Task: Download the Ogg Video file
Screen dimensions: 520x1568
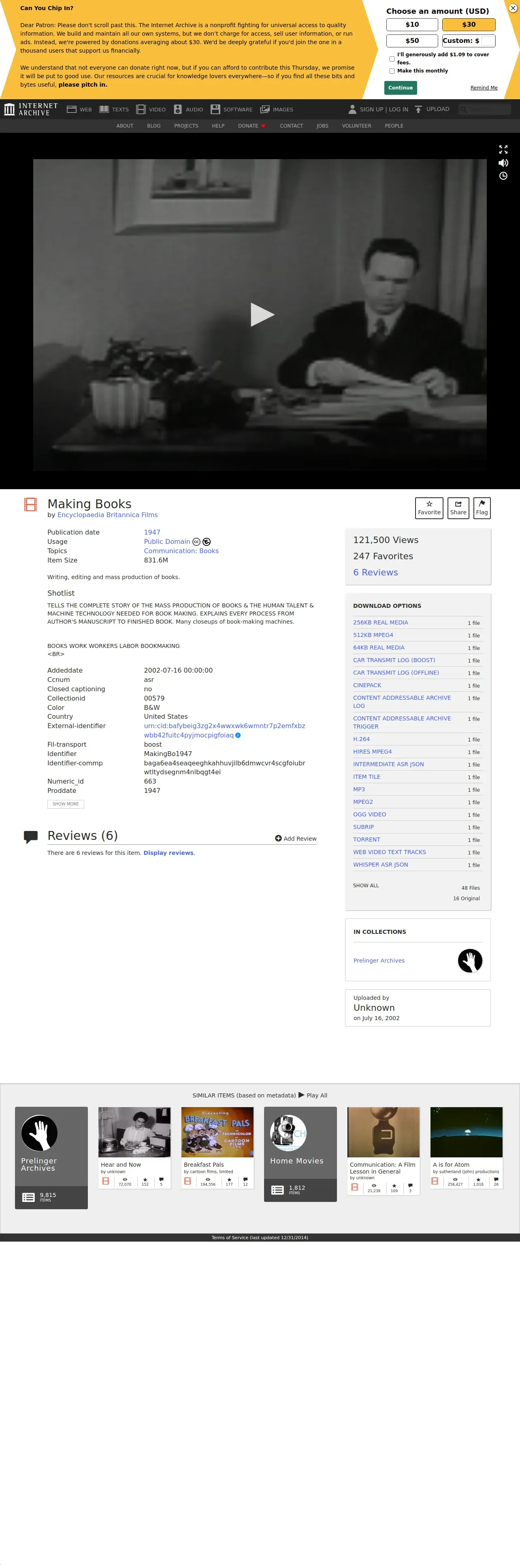Action: pyautogui.click(x=369, y=815)
